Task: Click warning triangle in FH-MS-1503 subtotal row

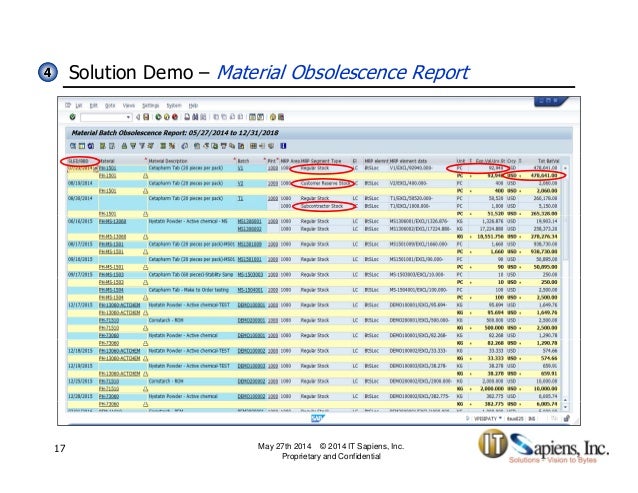Action: (145, 282)
